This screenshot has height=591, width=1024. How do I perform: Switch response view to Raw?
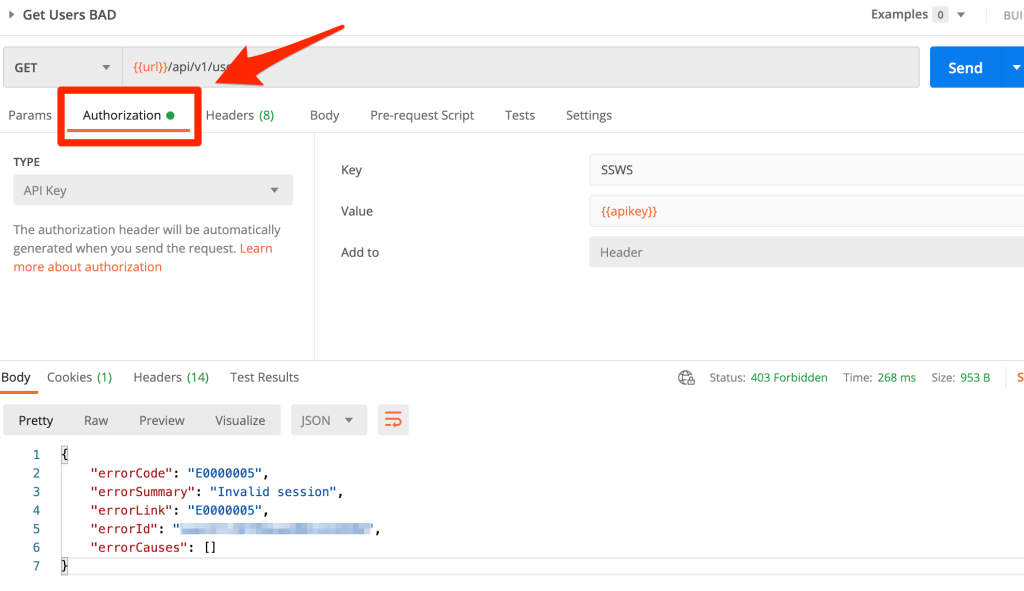[96, 420]
